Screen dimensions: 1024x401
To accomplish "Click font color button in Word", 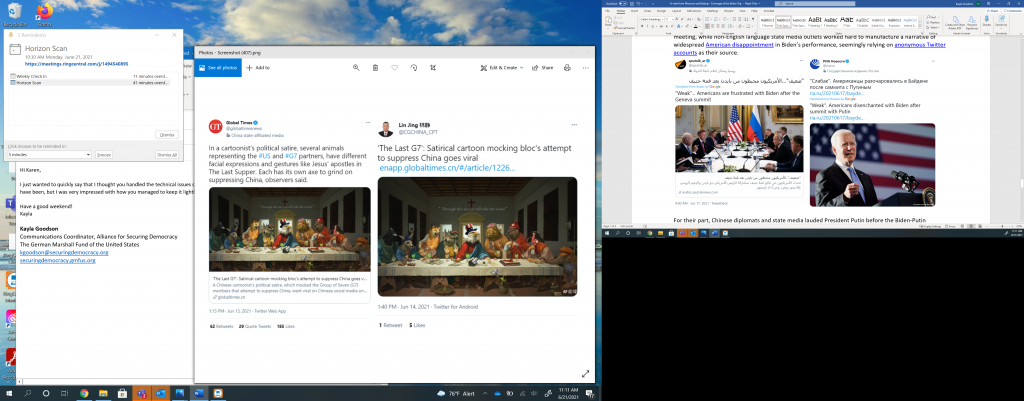I will [x=696, y=26].
